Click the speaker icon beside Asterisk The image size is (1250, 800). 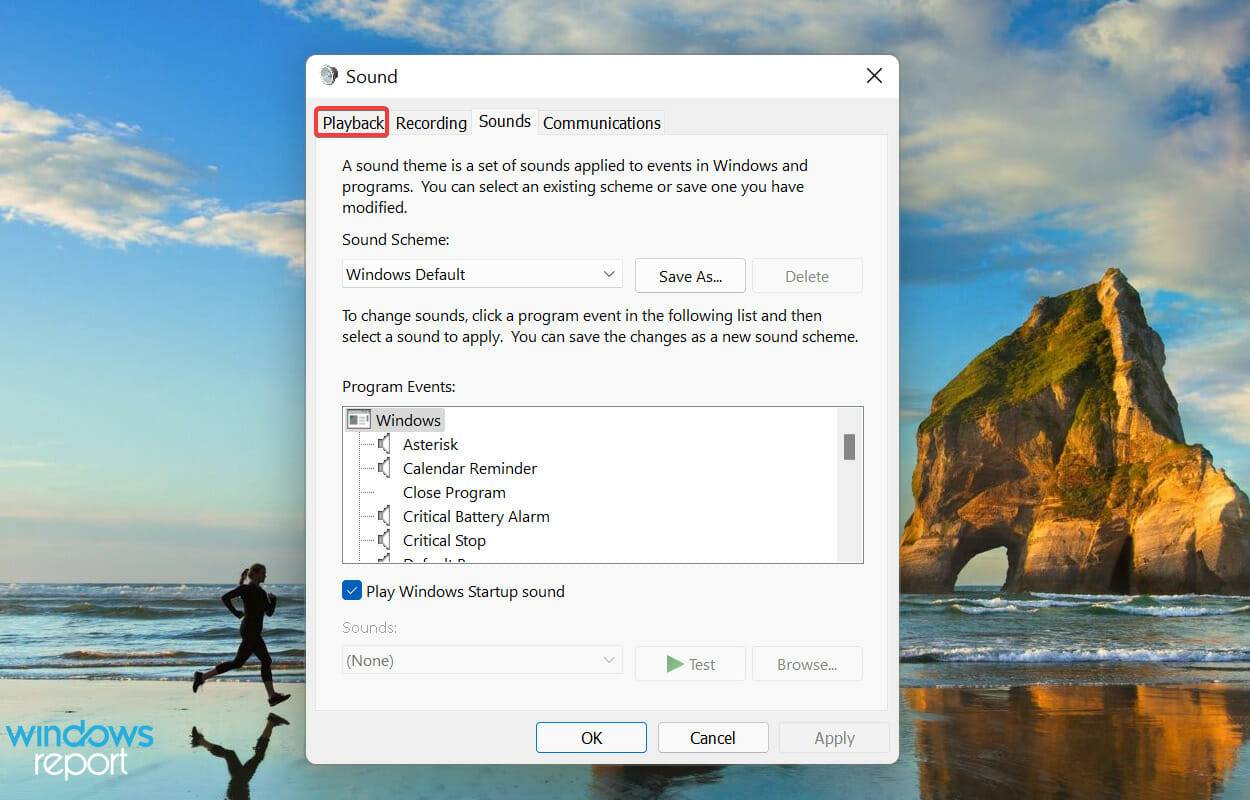(387, 444)
